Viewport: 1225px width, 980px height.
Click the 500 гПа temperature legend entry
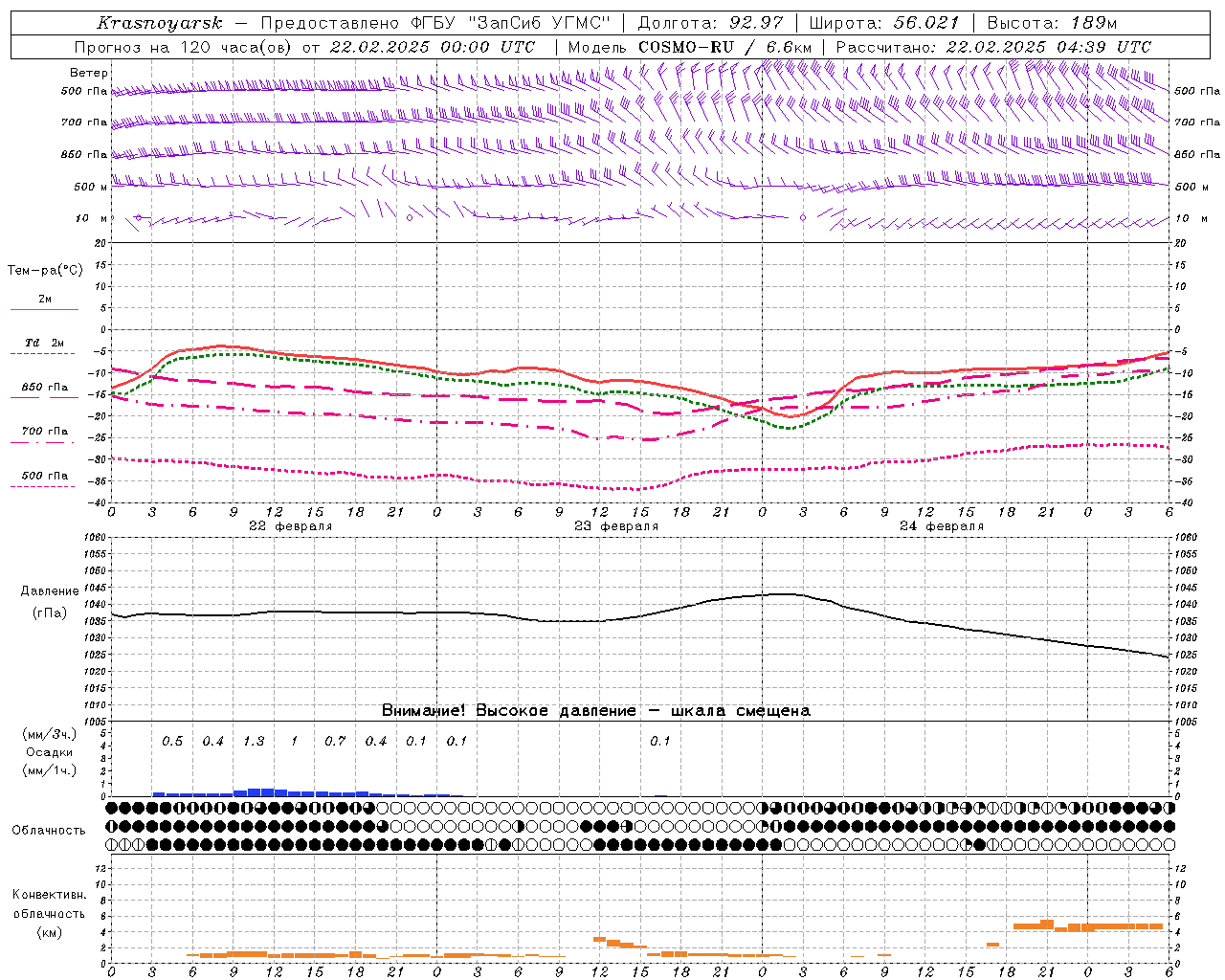tap(45, 476)
